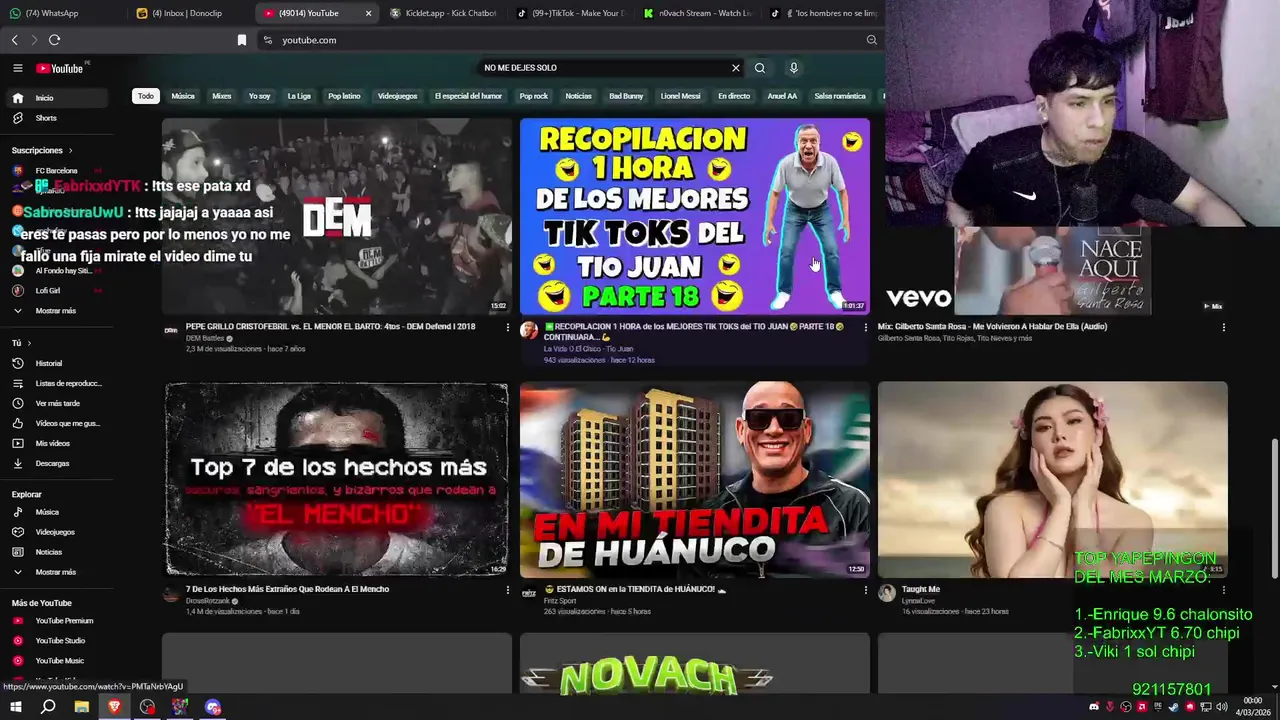Screen dimensions: 1280x720
Task: Expand the Tú section chevron
Action: pos(28,343)
